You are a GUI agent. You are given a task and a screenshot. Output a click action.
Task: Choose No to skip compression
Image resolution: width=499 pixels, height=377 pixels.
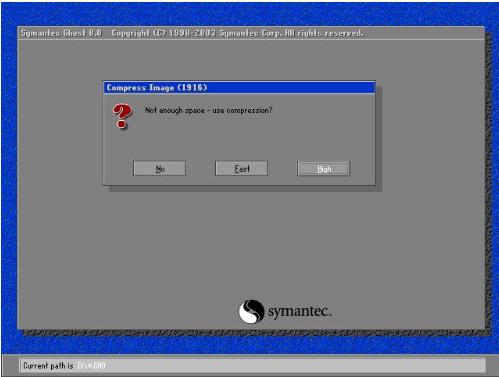159,169
